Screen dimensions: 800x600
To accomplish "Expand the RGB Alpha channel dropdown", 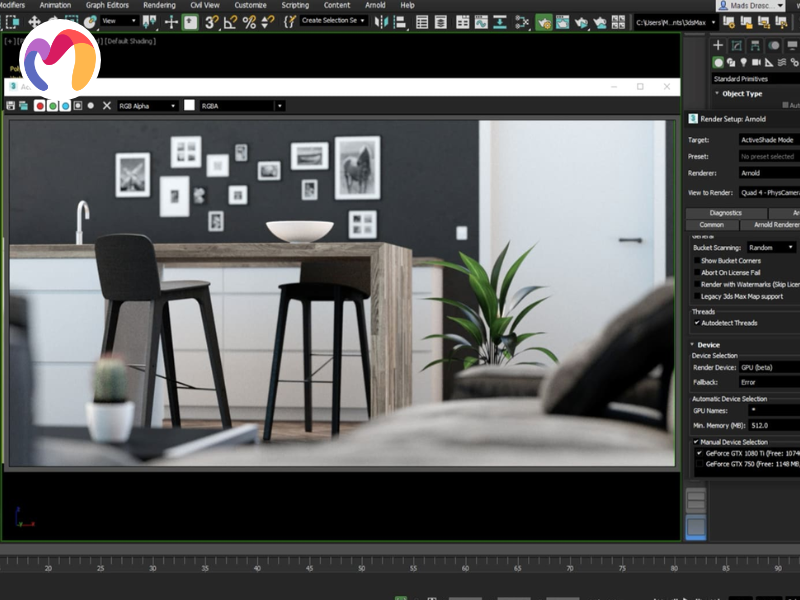I will tap(147, 105).
